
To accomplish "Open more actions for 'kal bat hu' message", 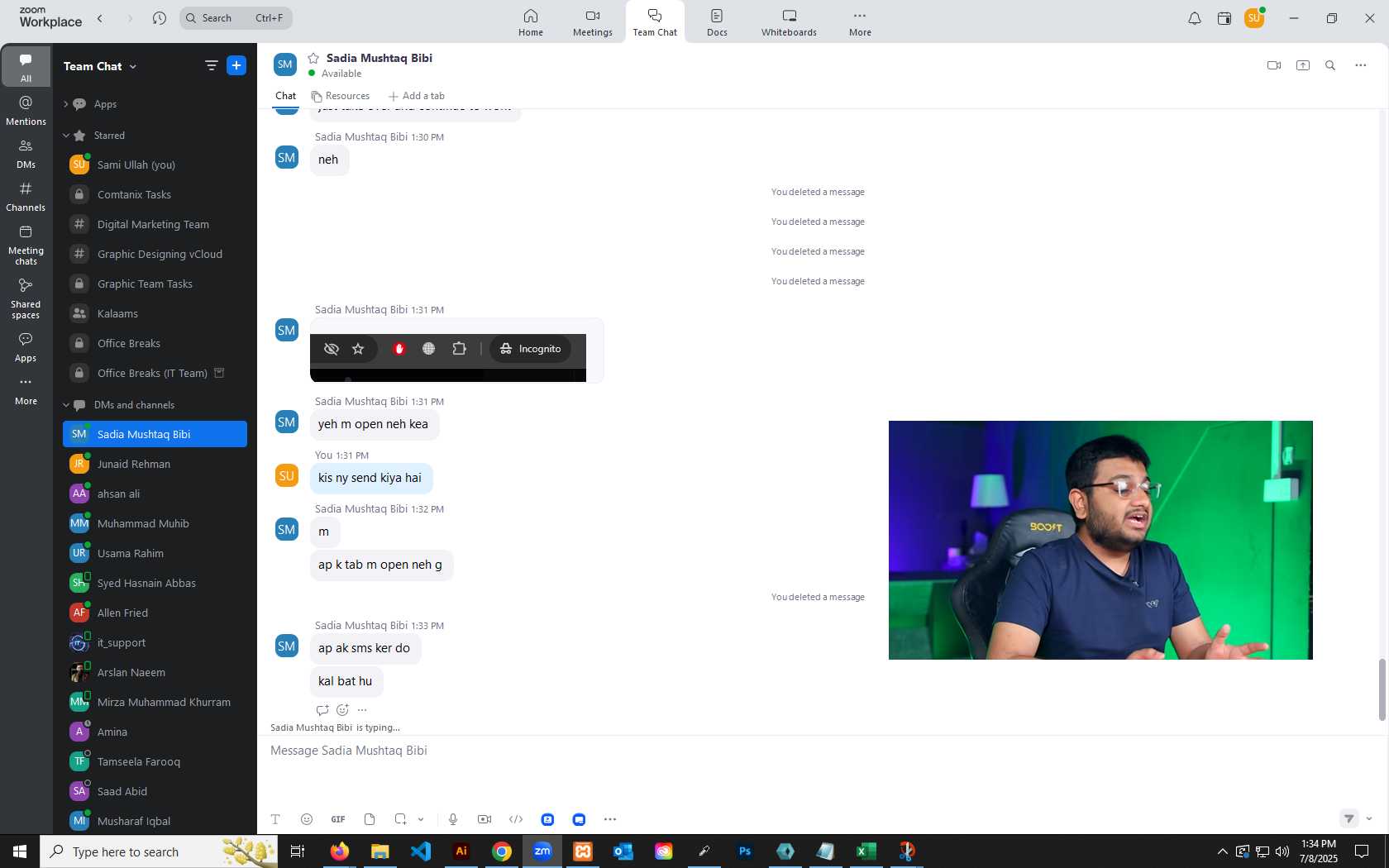I will [362, 710].
